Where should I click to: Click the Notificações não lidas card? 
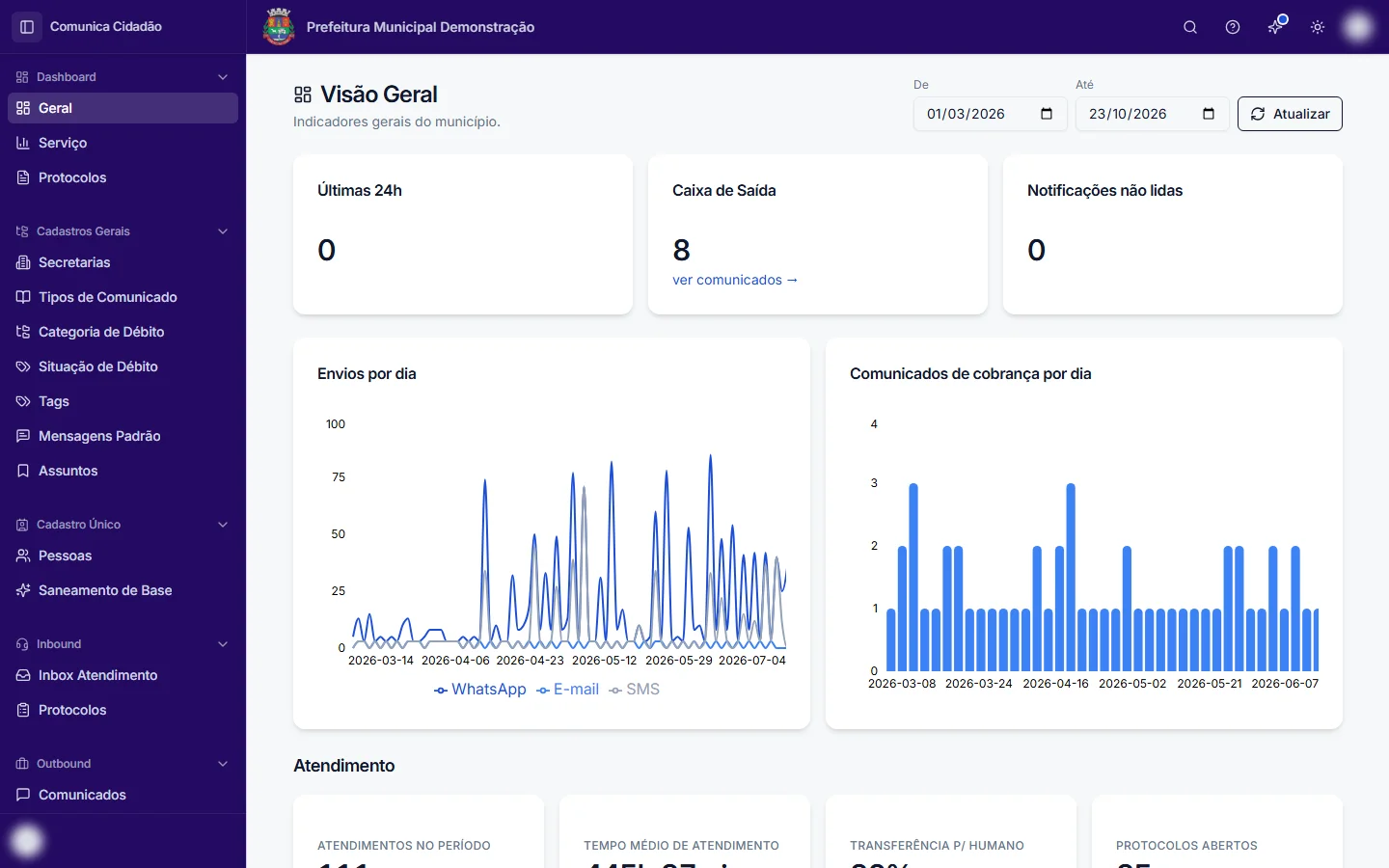click(x=1173, y=234)
